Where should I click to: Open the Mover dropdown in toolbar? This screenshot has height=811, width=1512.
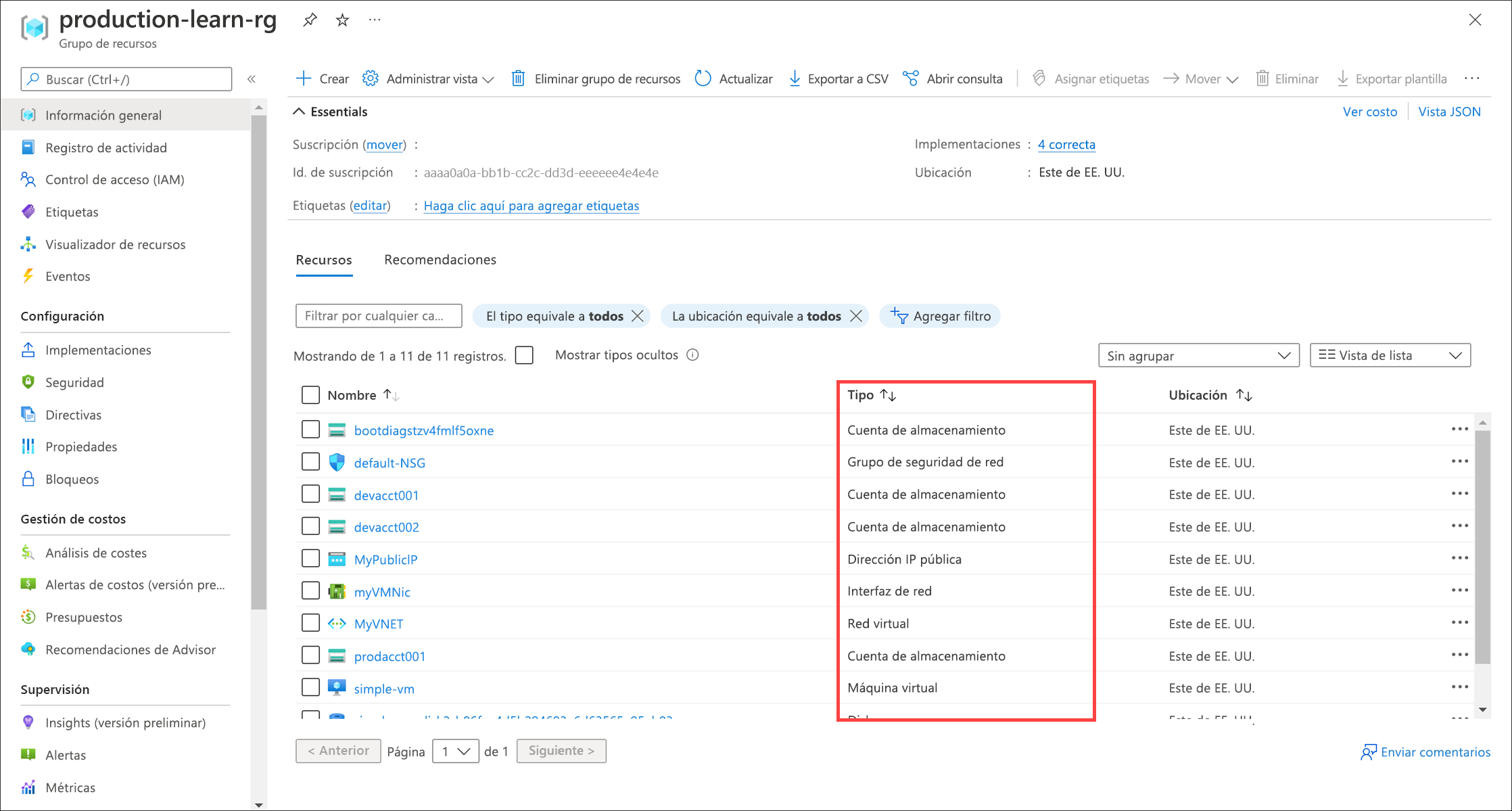(x=1201, y=79)
